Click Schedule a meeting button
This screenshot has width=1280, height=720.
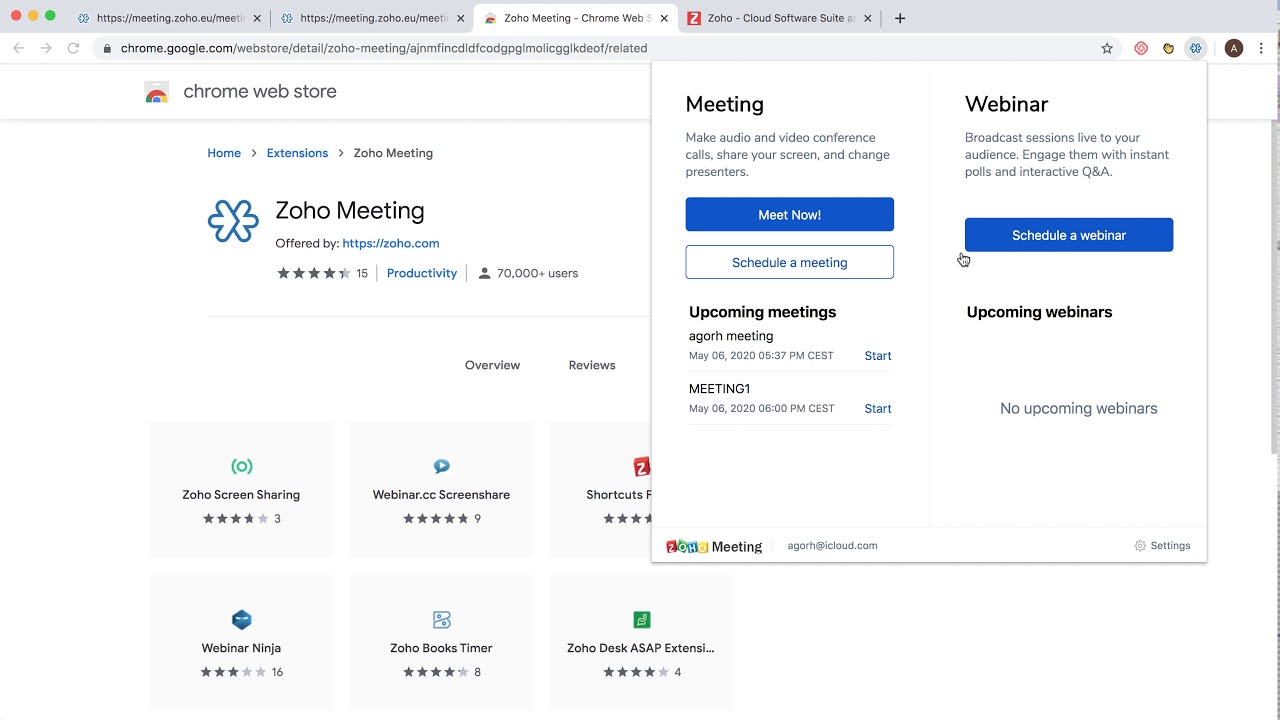(789, 262)
